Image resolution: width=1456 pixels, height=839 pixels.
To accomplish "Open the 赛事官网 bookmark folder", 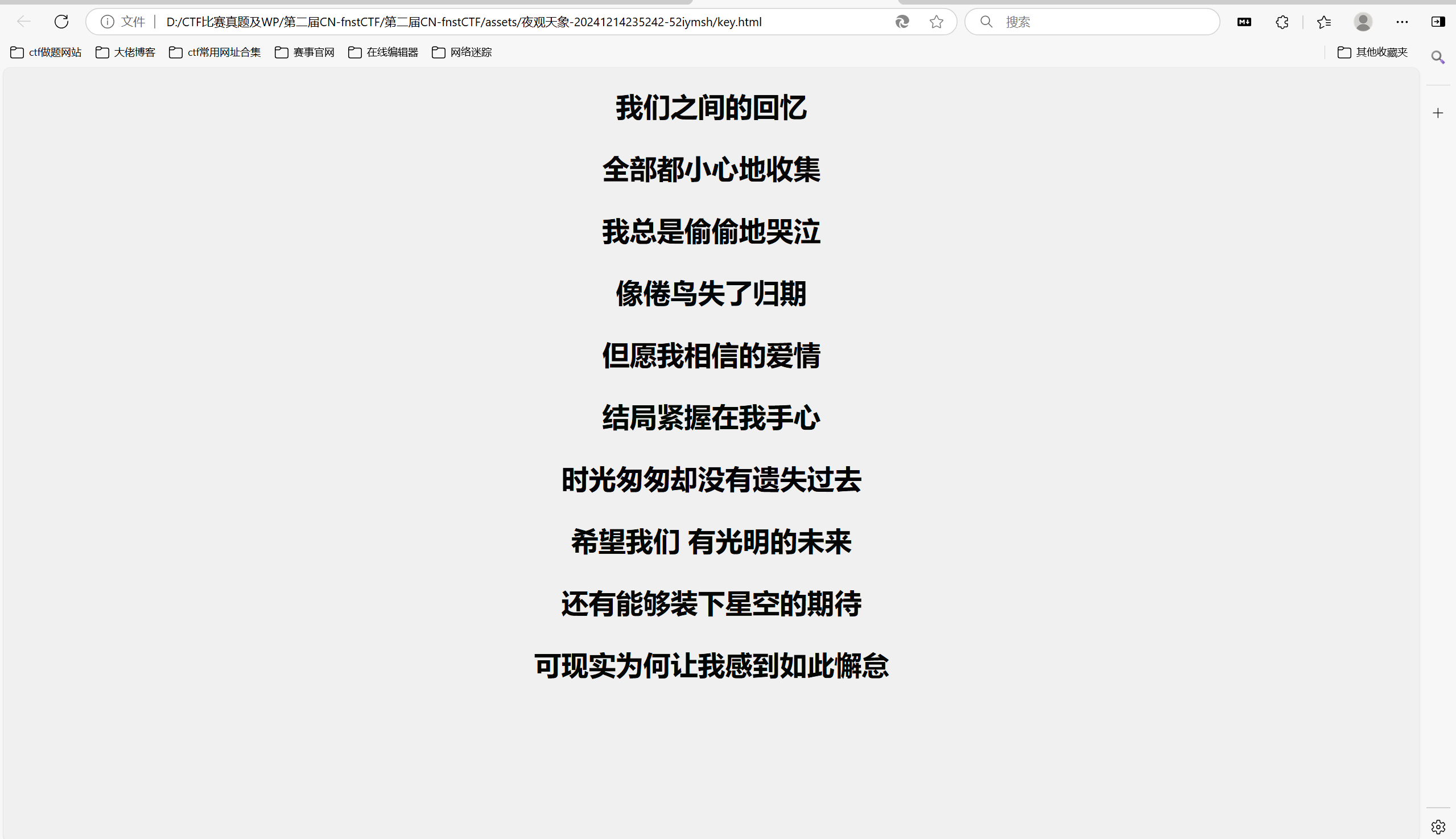I will coord(304,52).
